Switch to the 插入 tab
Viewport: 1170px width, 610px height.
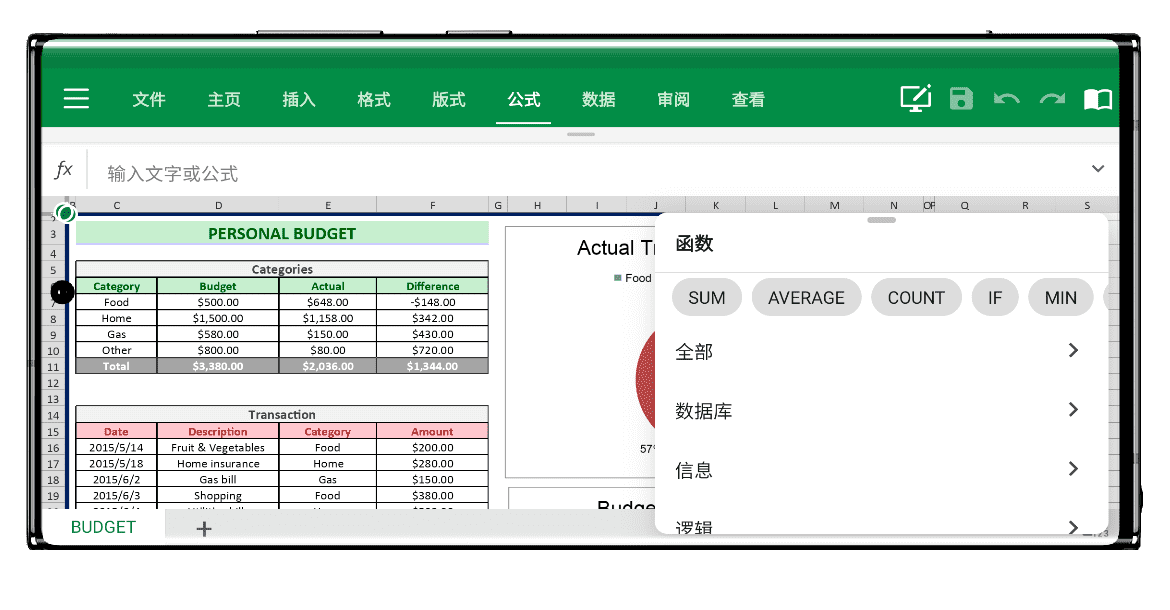(x=298, y=99)
